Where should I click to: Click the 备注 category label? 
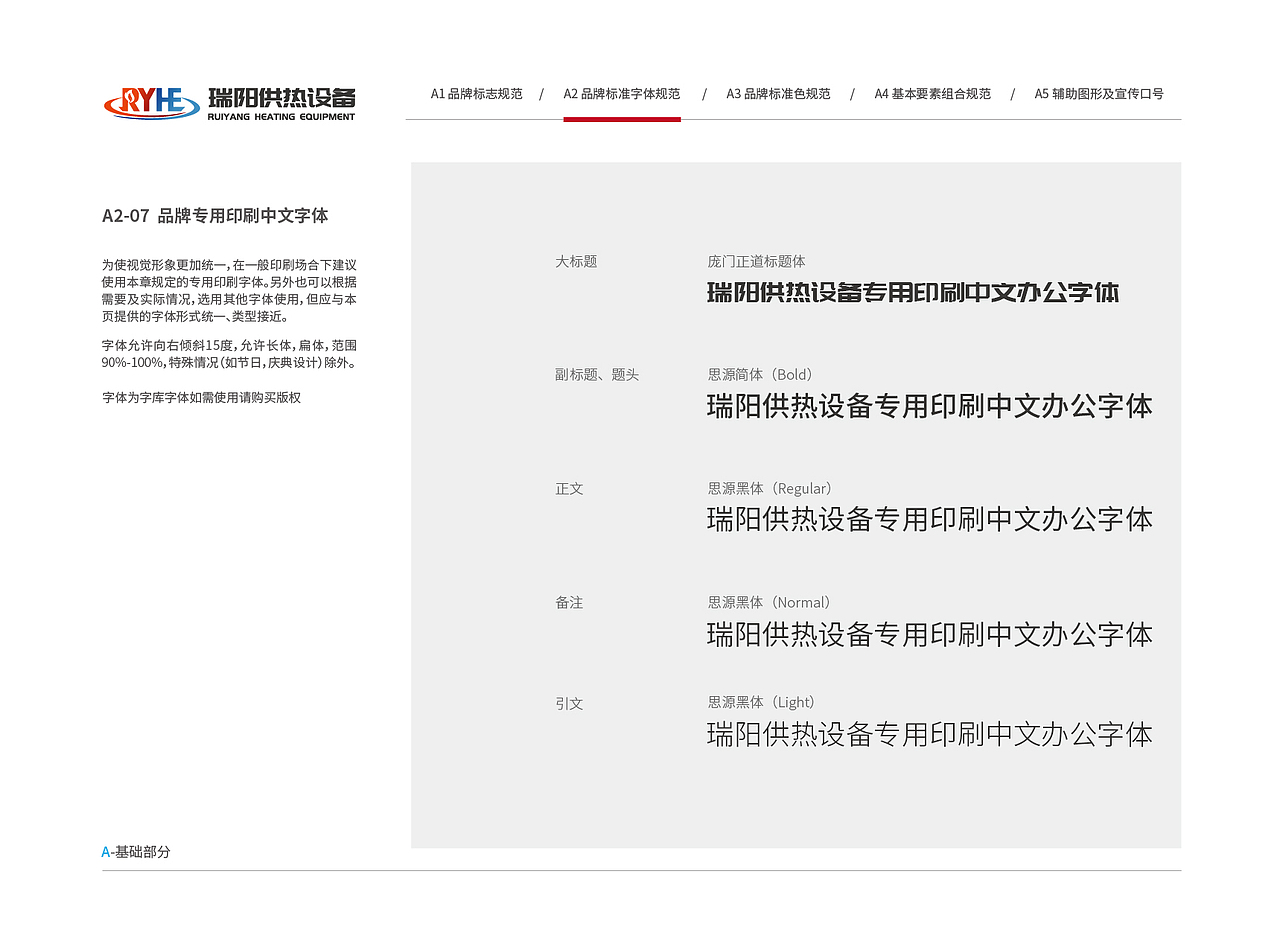[x=569, y=602]
